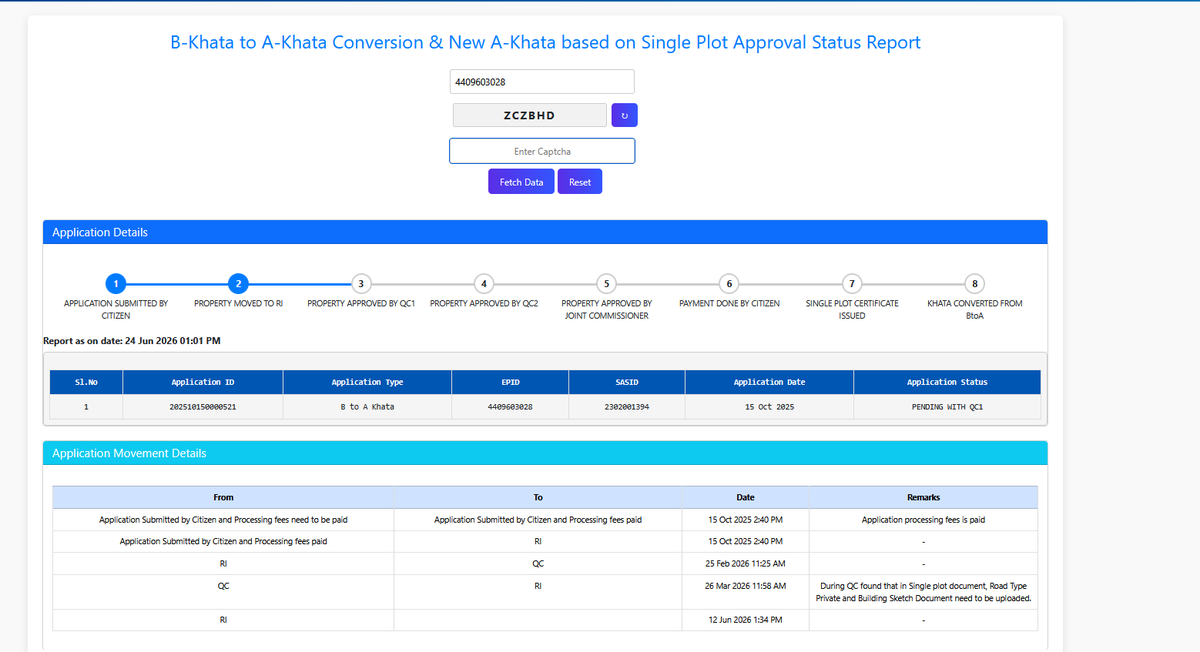The height and width of the screenshot is (652, 1200).
Task: Select step 7 circle Single Plot Certificate
Action: click(x=852, y=282)
